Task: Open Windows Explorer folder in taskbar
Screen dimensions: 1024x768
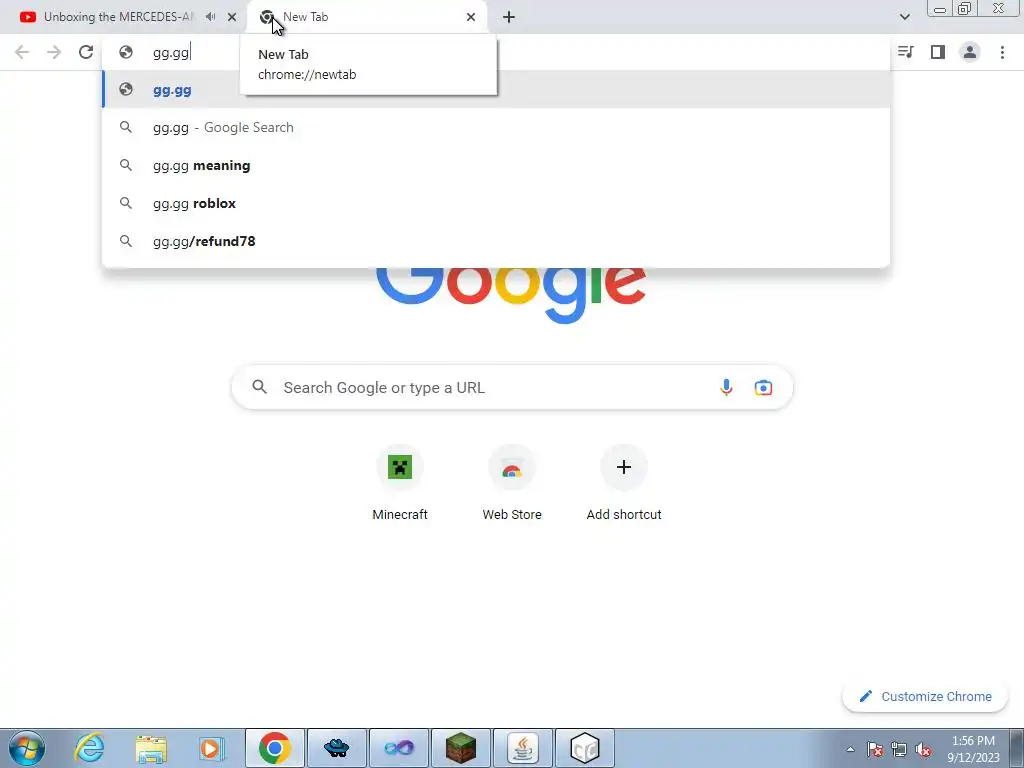Action: pos(151,748)
